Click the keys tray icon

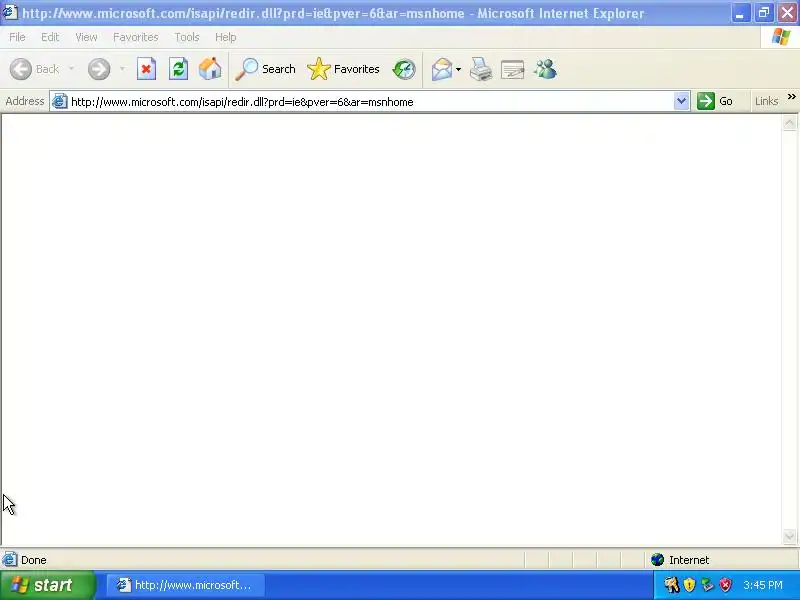pyautogui.click(x=671, y=585)
